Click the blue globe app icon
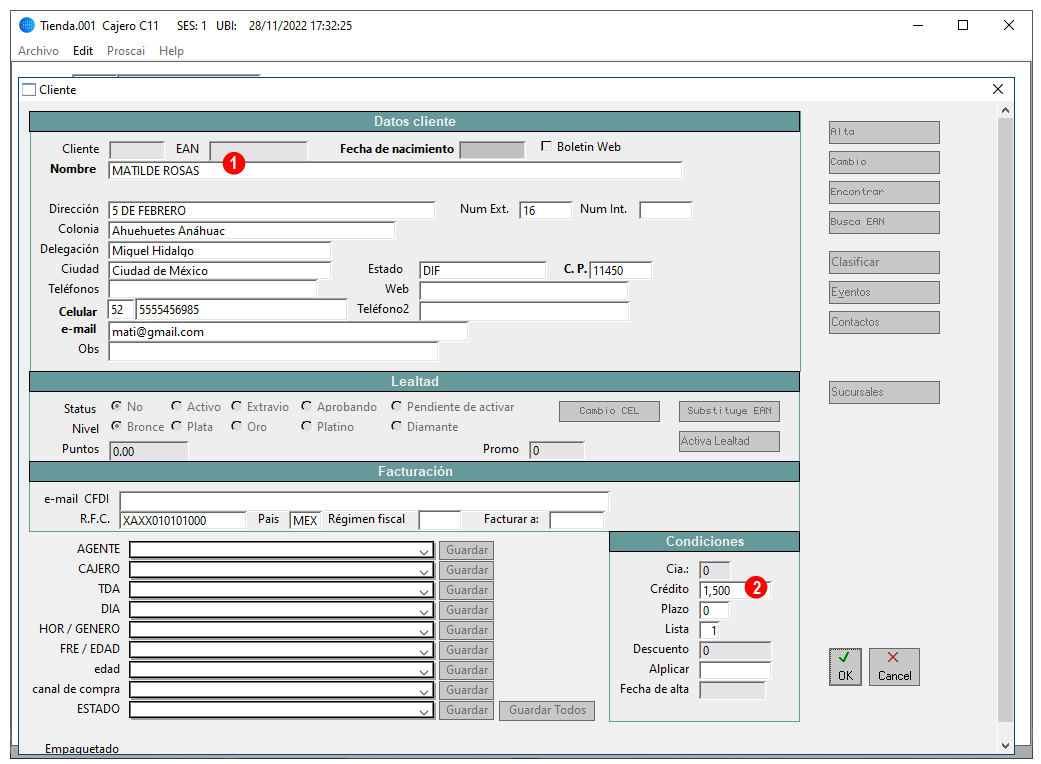Screen dimensions: 1041x764 click(27, 25)
